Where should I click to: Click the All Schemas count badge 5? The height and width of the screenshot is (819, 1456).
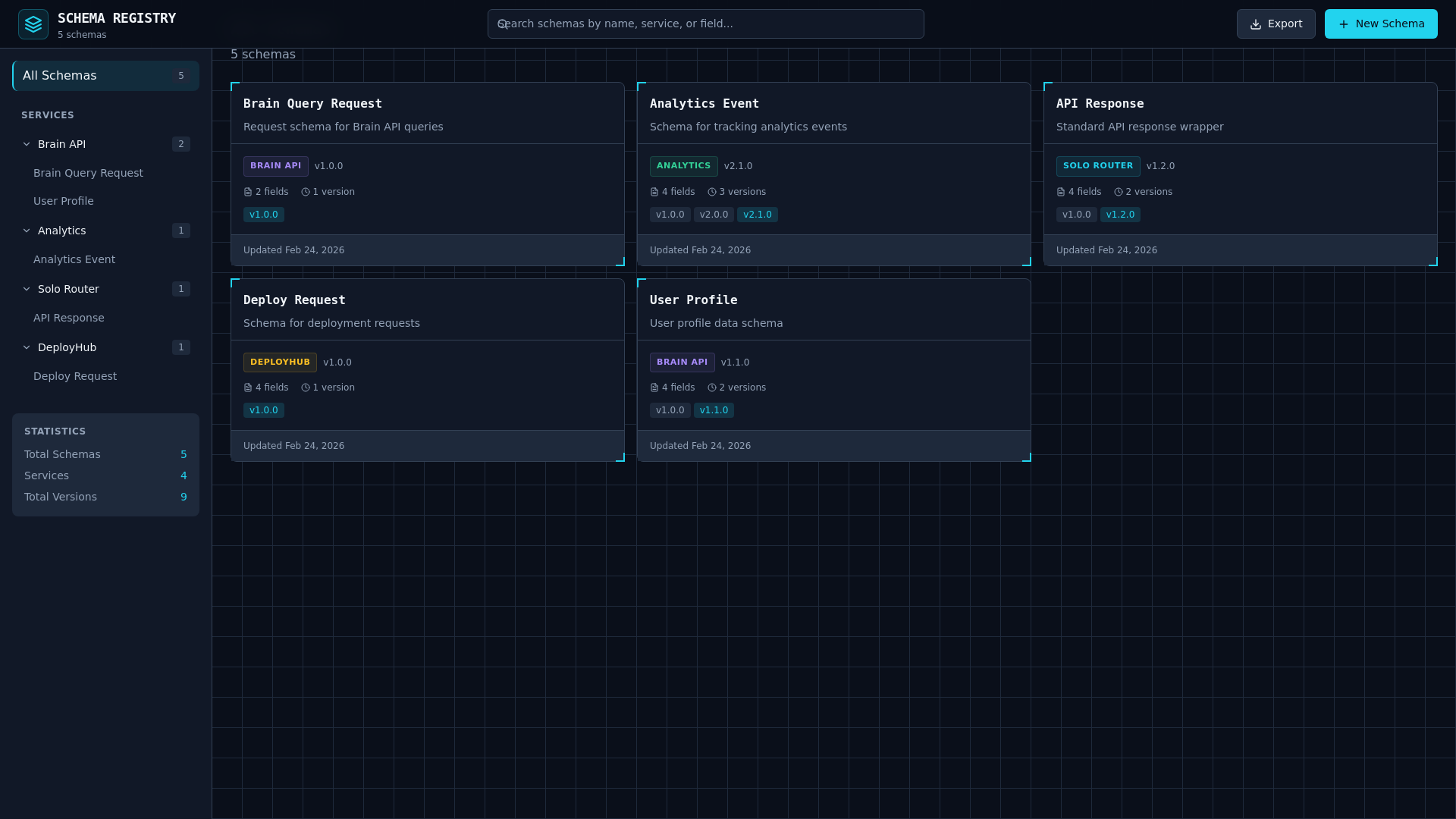point(181,76)
